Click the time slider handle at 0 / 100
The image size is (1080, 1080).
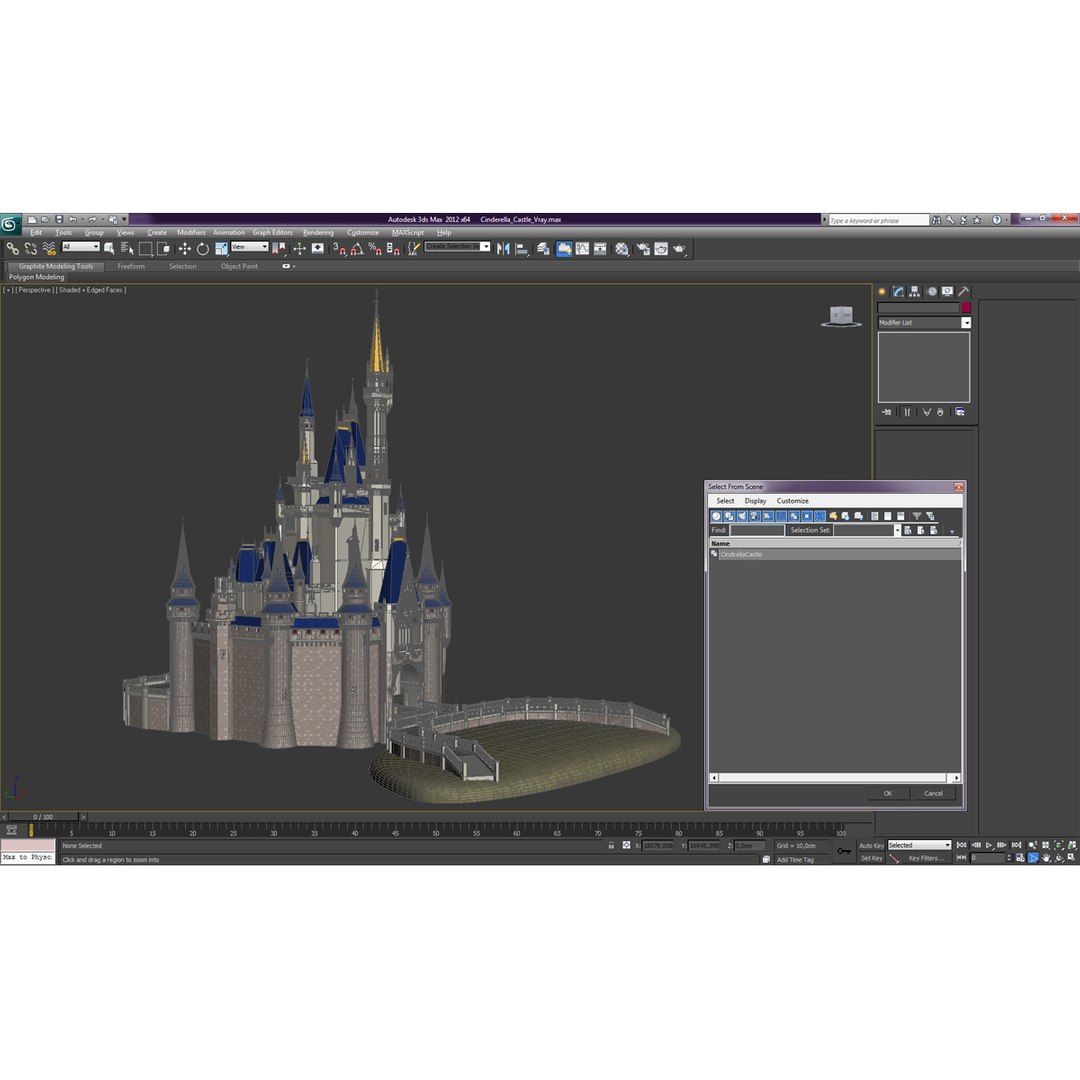tap(43, 817)
